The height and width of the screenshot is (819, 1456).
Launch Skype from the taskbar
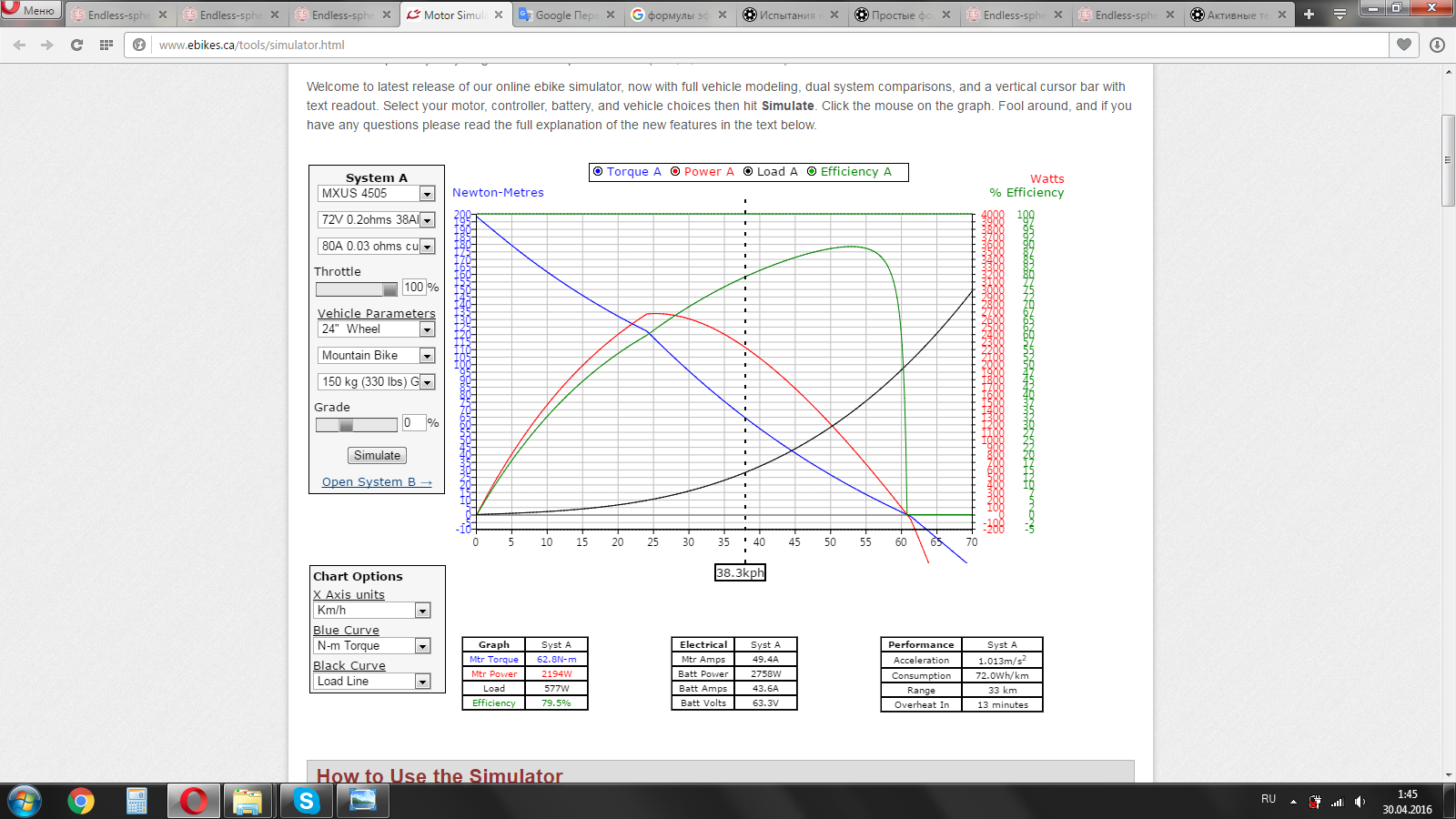(x=306, y=801)
